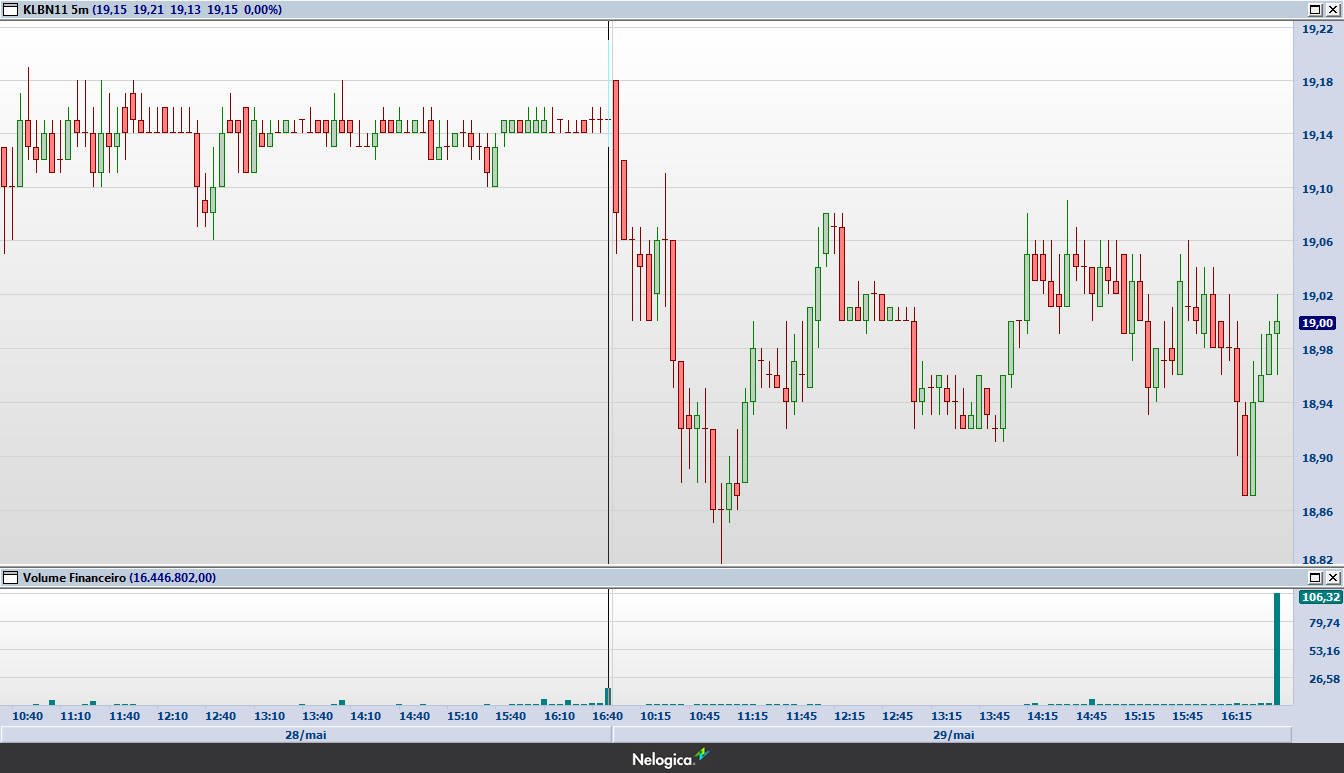
Task: Close the KLBN11 price chart panel
Action: point(1332,9)
